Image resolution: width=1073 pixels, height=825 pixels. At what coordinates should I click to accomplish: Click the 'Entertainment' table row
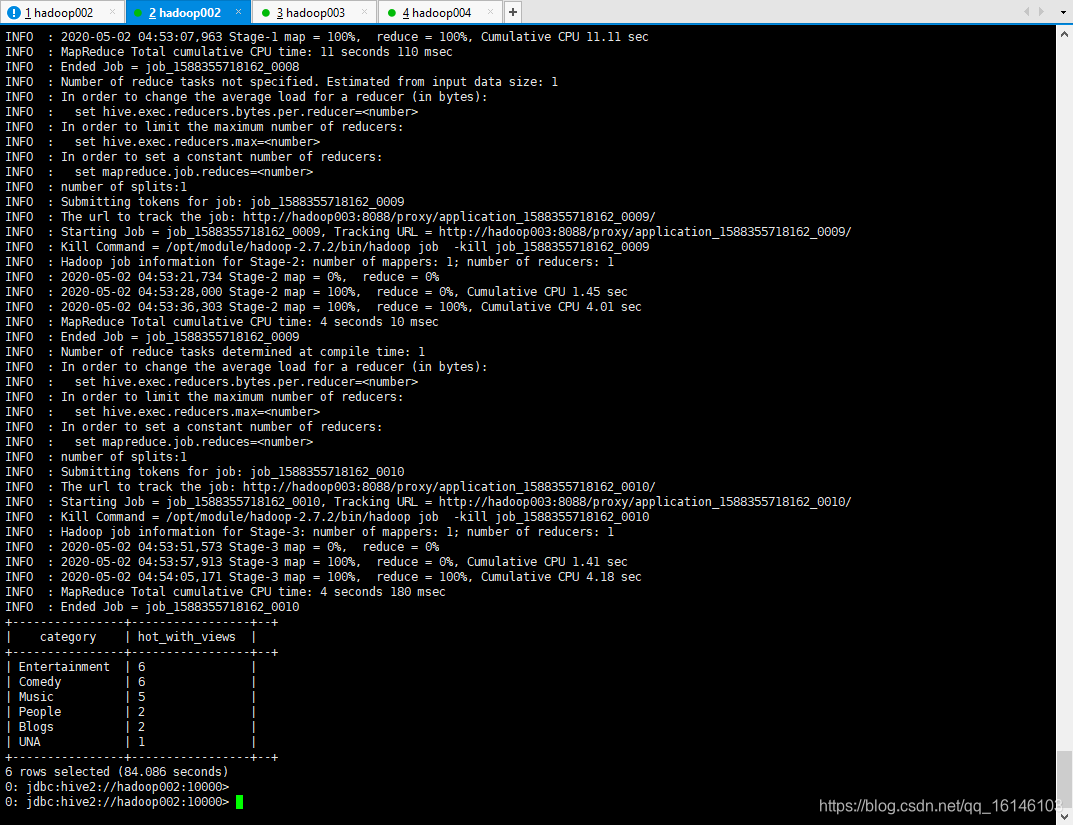(131, 667)
